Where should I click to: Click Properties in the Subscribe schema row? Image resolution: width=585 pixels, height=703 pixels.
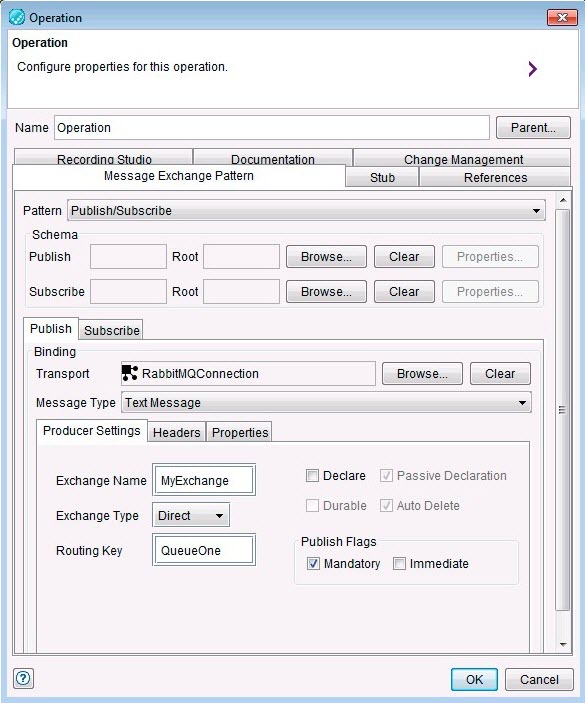490,292
